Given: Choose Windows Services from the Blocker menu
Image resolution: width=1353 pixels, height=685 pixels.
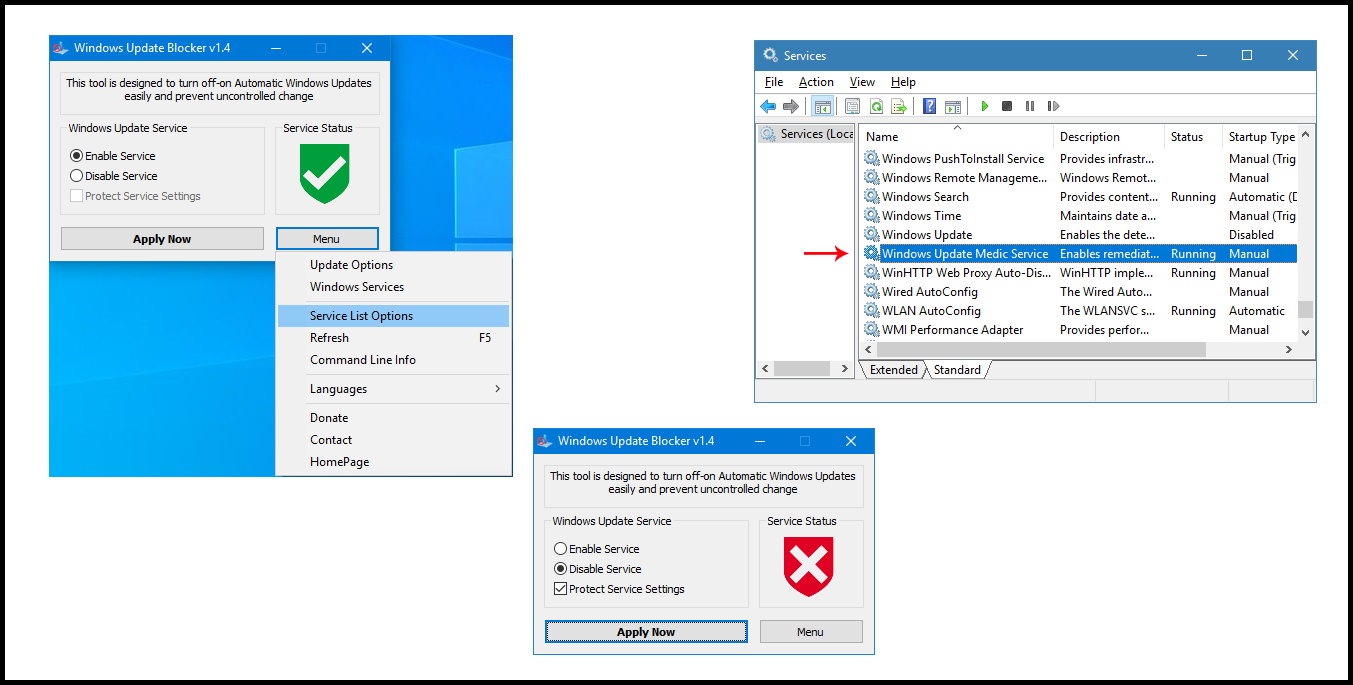Looking at the screenshot, I should click(x=394, y=287).
